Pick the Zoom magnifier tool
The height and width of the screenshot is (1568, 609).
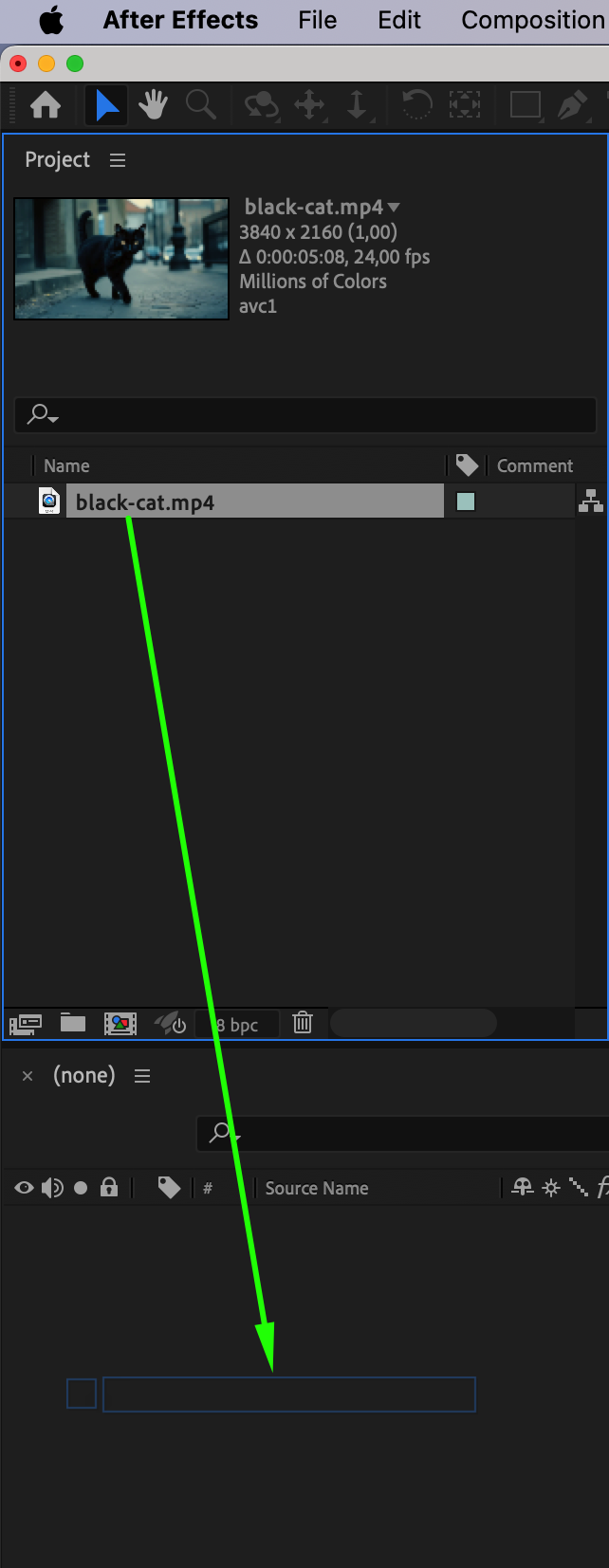(x=201, y=104)
